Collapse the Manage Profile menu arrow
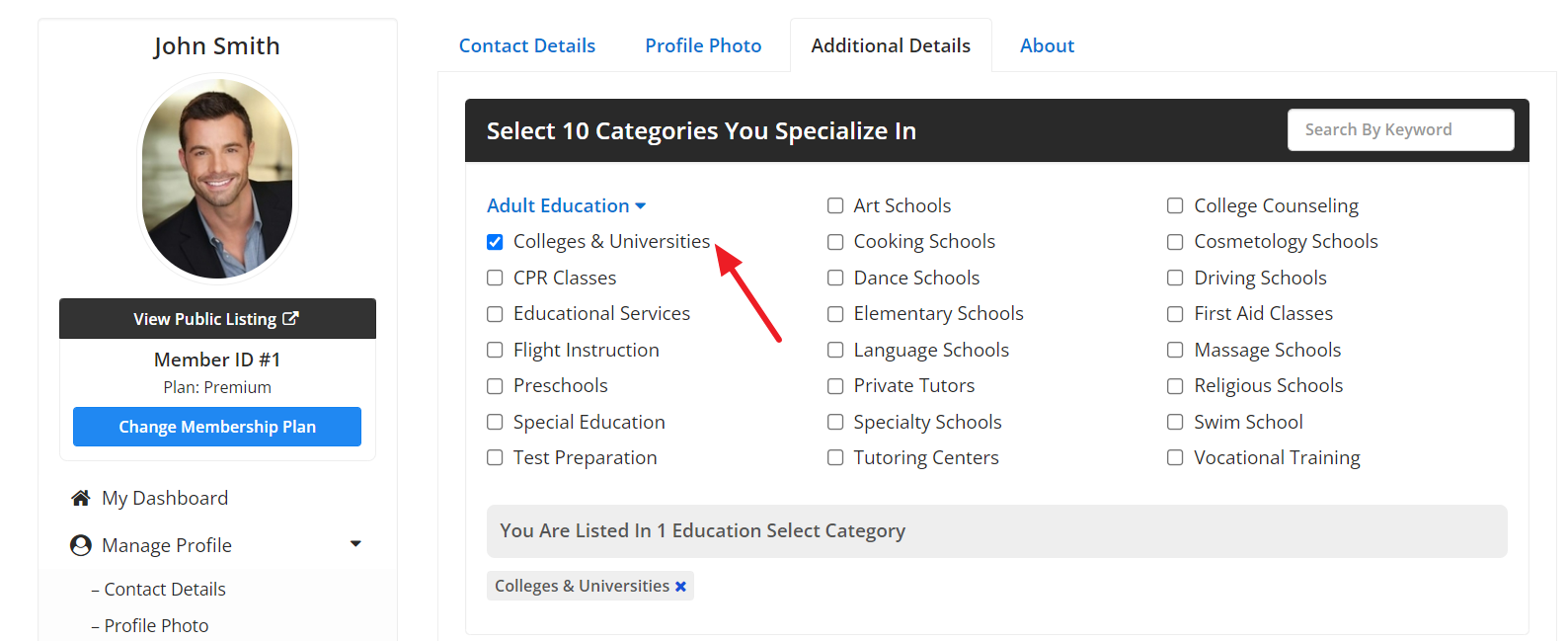The width and height of the screenshot is (1568, 641). pos(355,544)
